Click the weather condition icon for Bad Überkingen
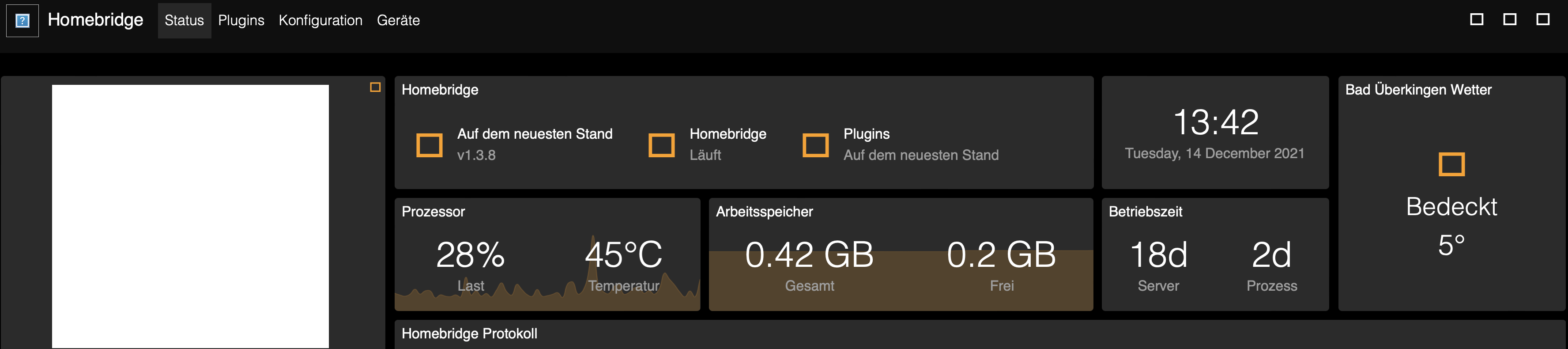Viewport: 1568px width, 349px height. click(1453, 163)
